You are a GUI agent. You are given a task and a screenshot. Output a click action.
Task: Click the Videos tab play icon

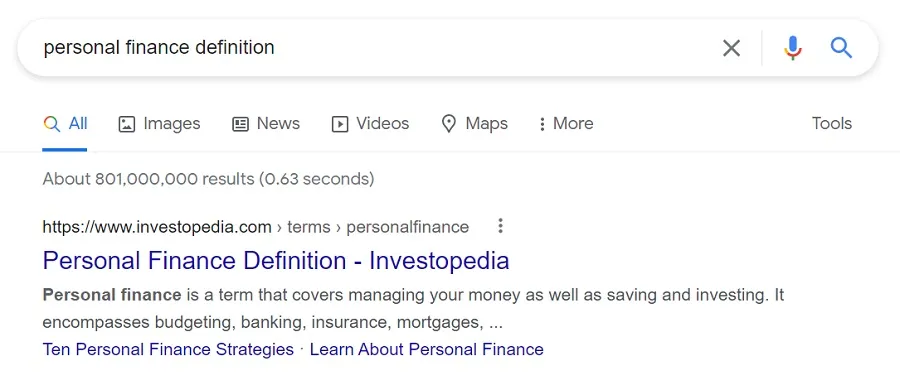point(340,124)
